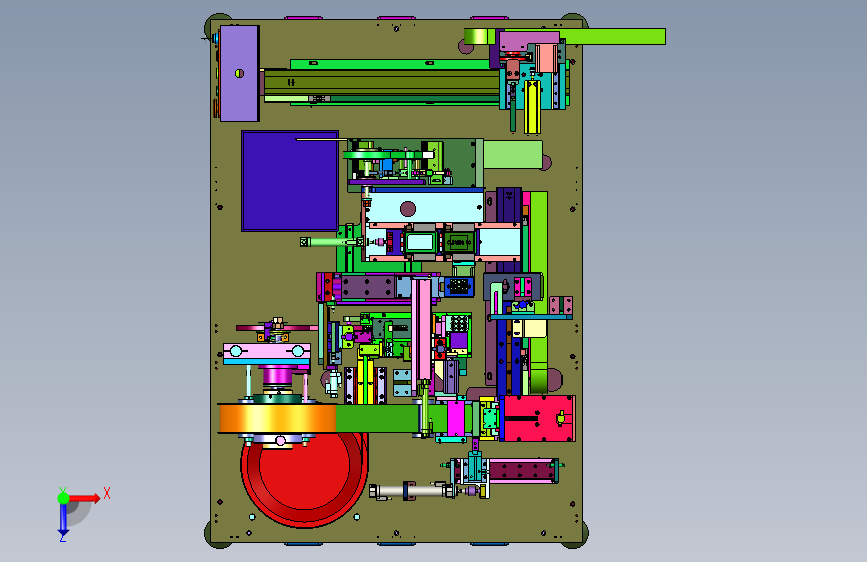
Task: Select the green conveyor section beside the drum
Action: coord(377,418)
